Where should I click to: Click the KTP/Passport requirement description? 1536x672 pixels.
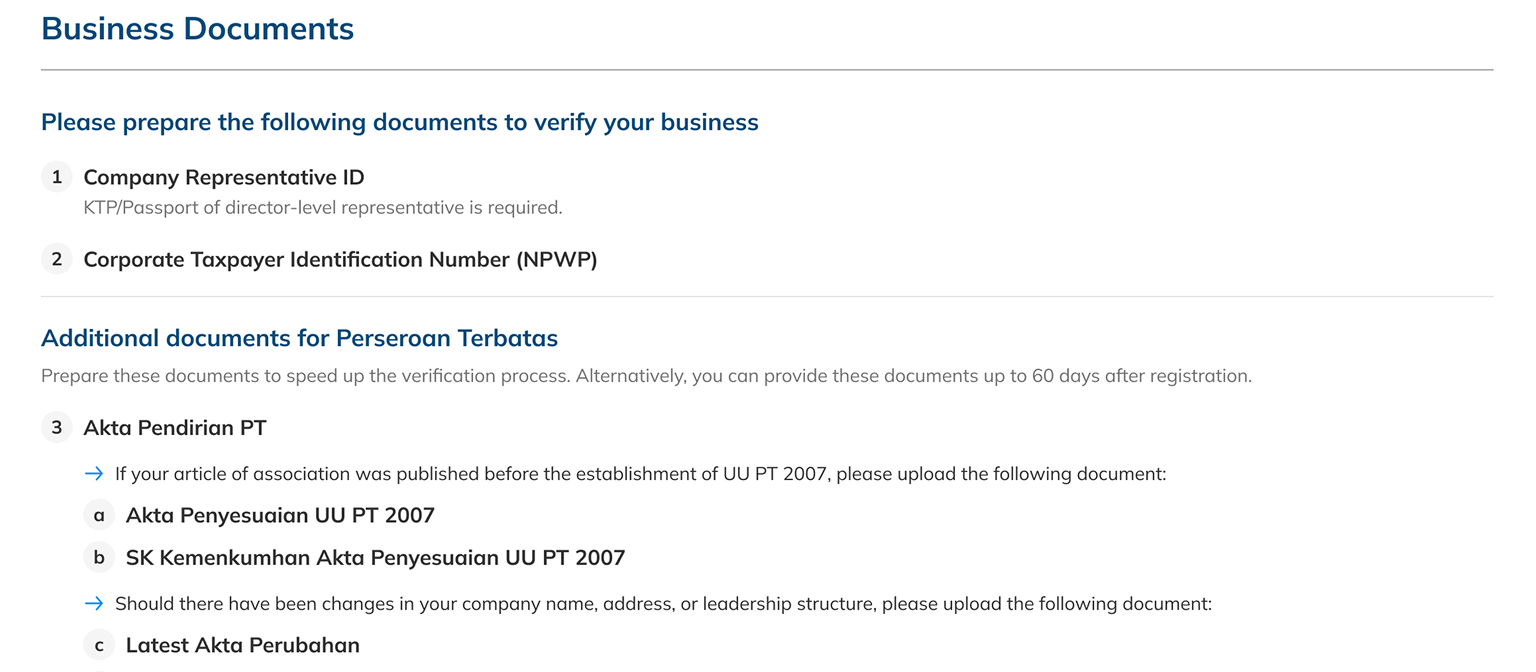click(322, 208)
